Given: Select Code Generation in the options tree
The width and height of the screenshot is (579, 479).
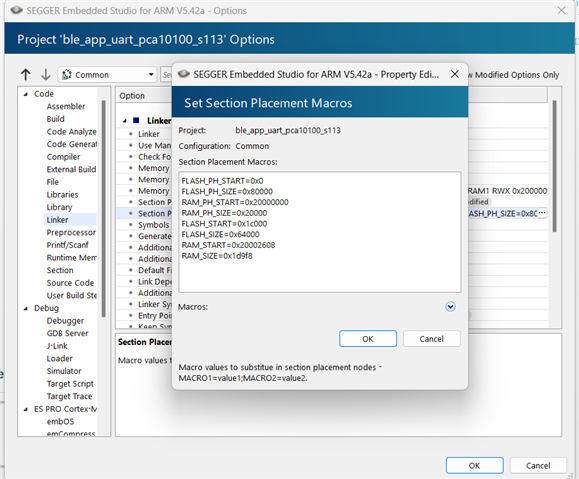Looking at the screenshot, I should [x=71, y=144].
